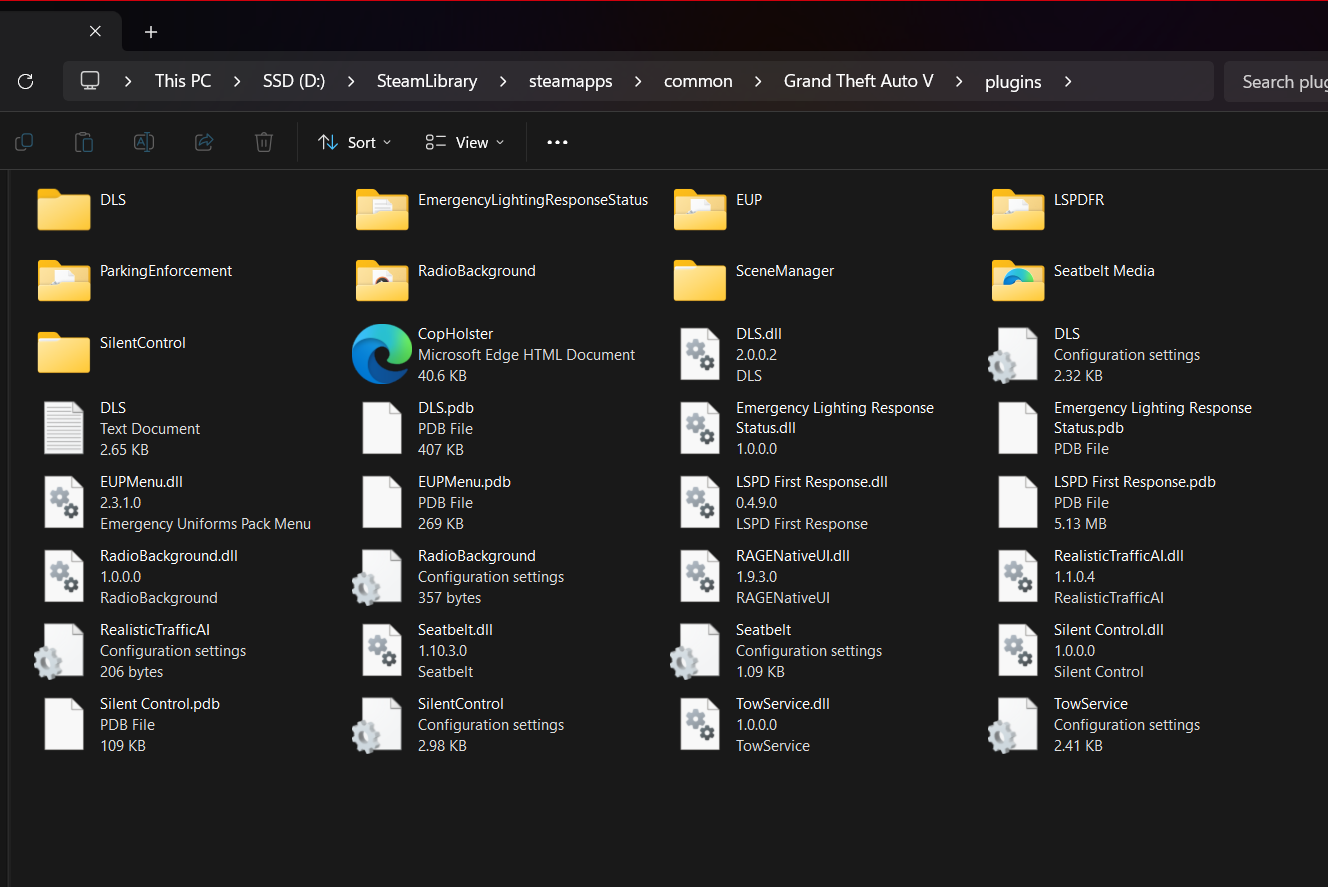Click the Share icon in the toolbar
Screen dimensions: 1328x887
(204, 142)
